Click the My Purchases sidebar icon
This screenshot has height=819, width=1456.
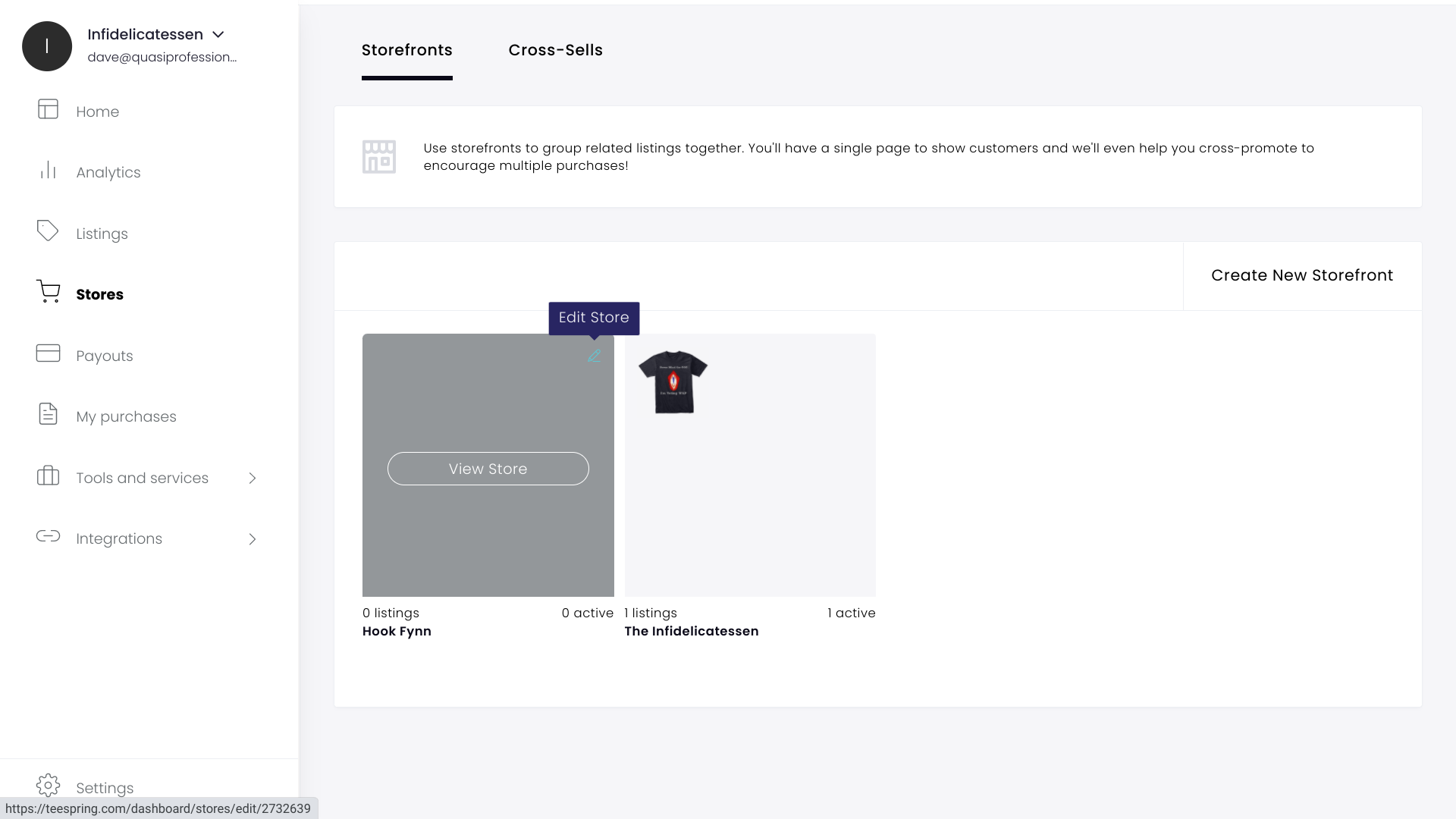click(x=47, y=415)
